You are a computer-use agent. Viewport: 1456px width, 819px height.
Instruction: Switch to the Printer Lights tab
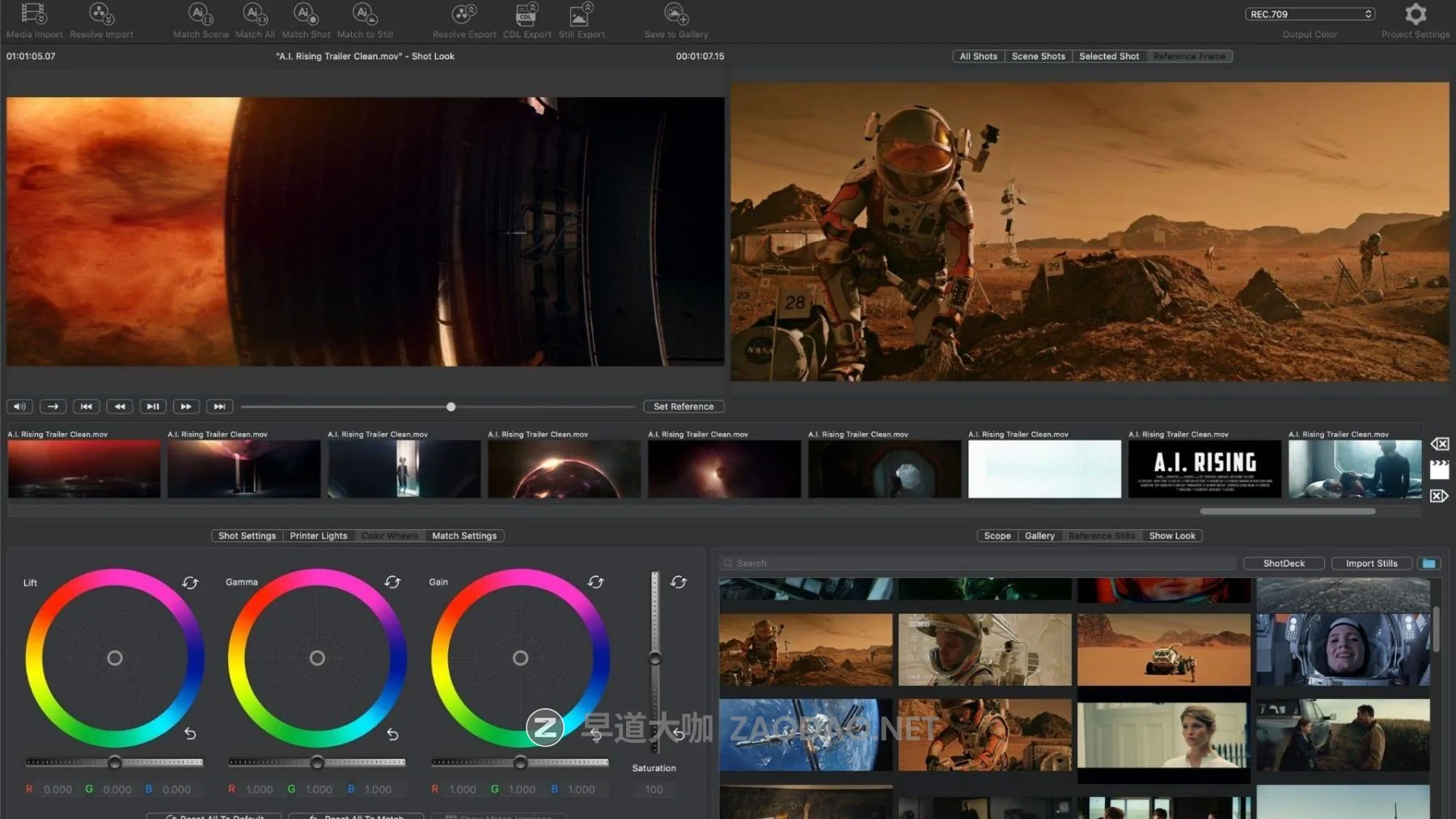tap(318, 536)
